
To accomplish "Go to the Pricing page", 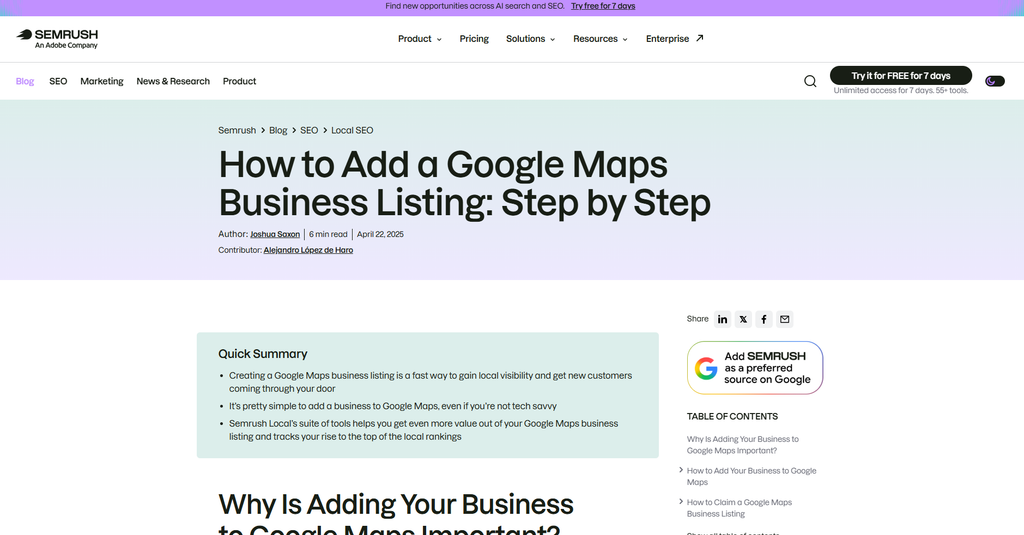I will tap(474, 39).
